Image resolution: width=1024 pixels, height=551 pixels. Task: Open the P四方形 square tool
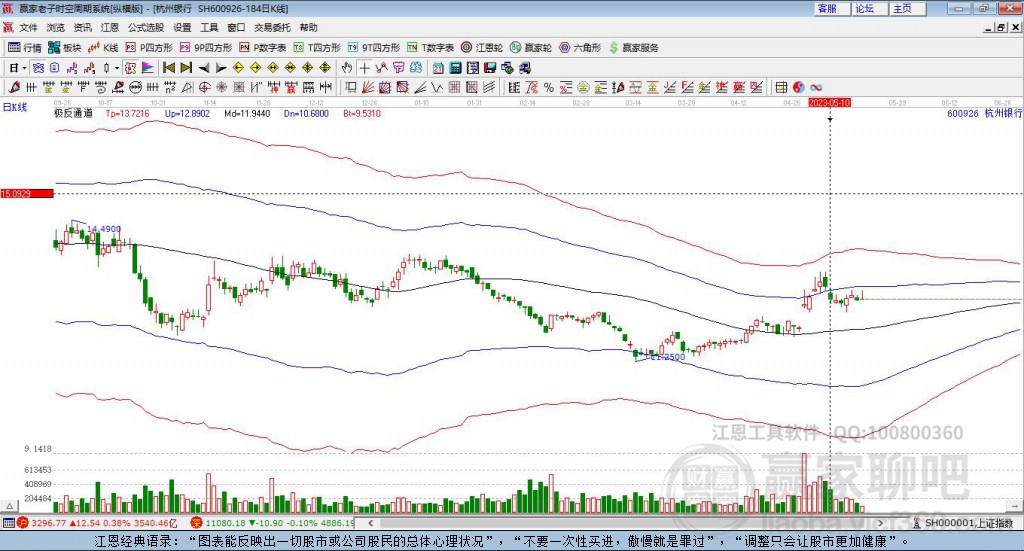[x=149, y=47]
